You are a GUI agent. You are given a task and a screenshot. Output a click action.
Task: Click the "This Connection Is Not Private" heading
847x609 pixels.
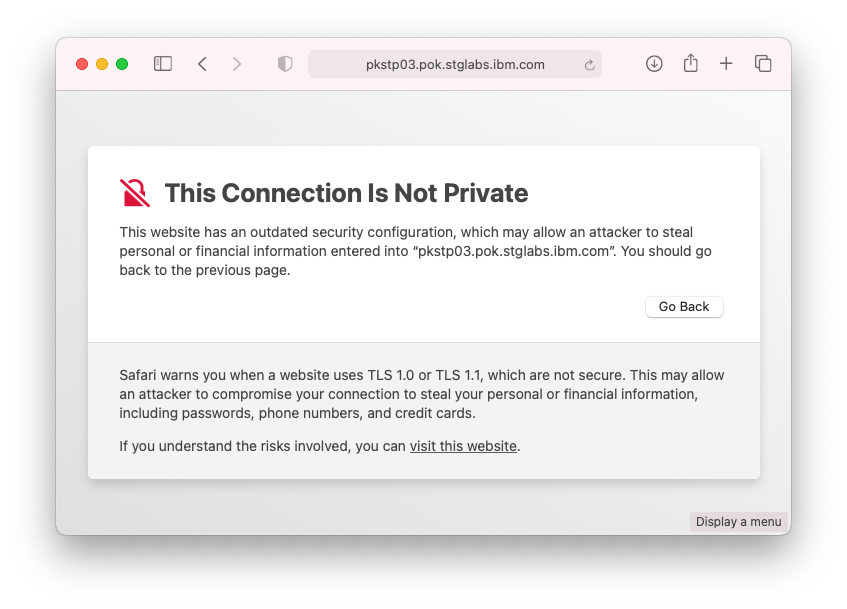[346, 193]
